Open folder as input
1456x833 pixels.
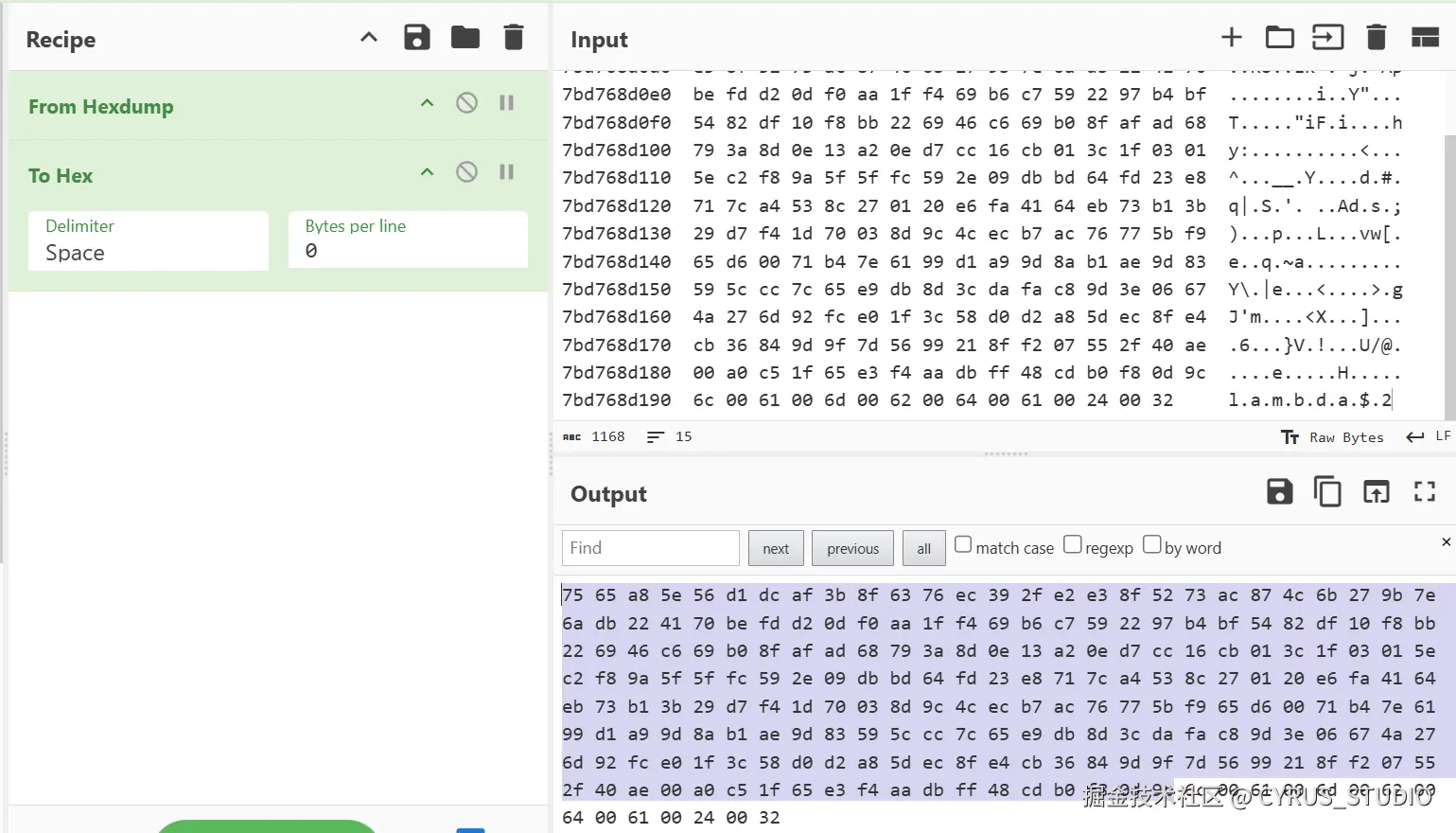1280,38
